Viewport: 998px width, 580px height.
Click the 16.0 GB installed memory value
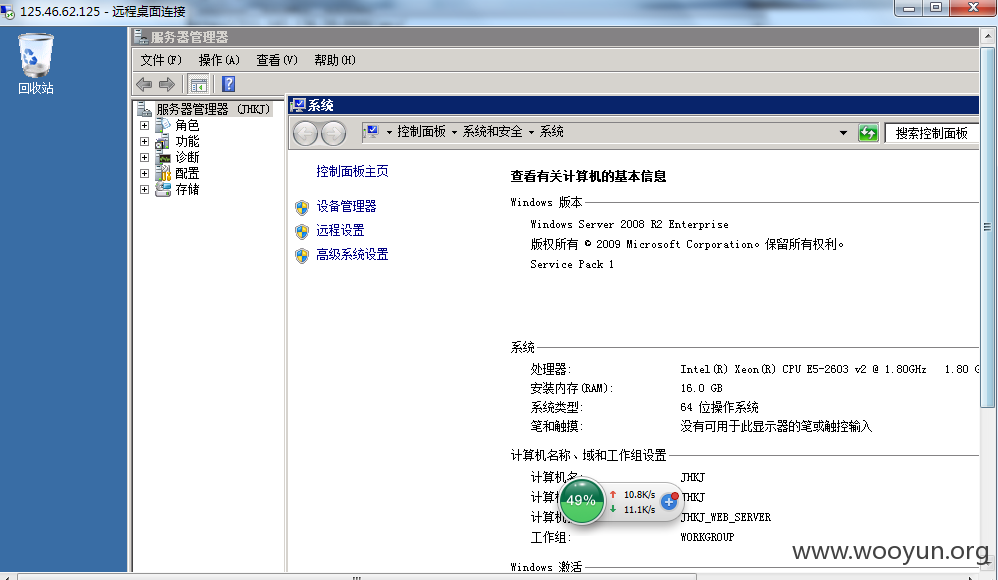pos(701,388)
